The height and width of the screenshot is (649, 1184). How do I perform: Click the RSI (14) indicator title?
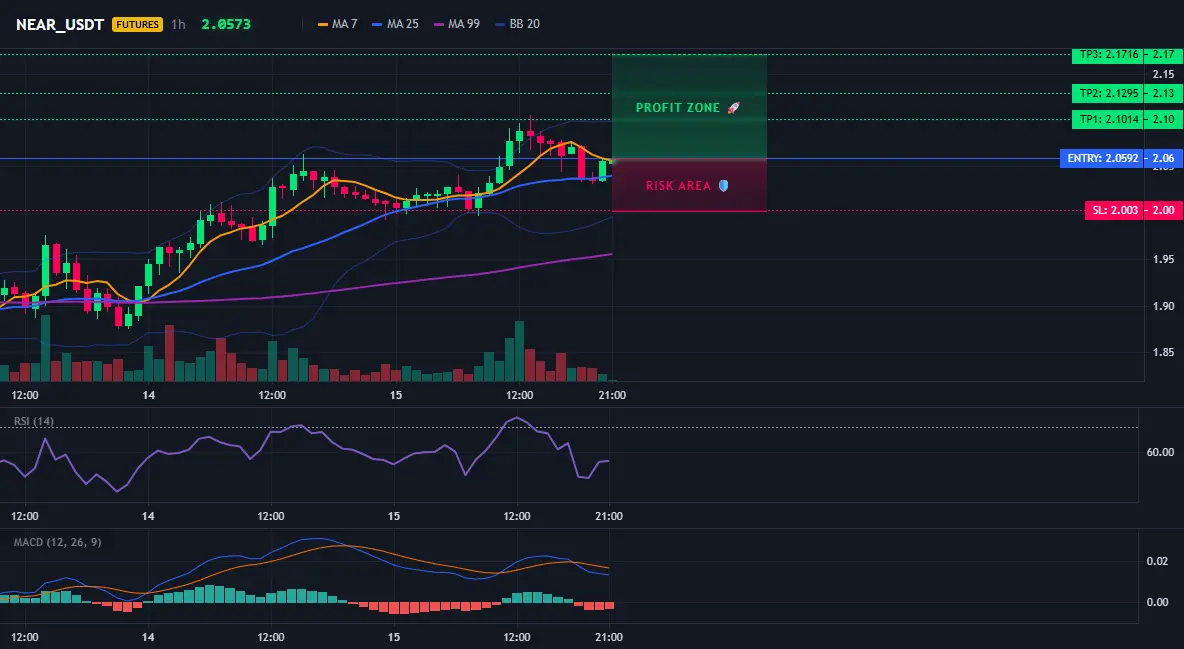[34, 421]
